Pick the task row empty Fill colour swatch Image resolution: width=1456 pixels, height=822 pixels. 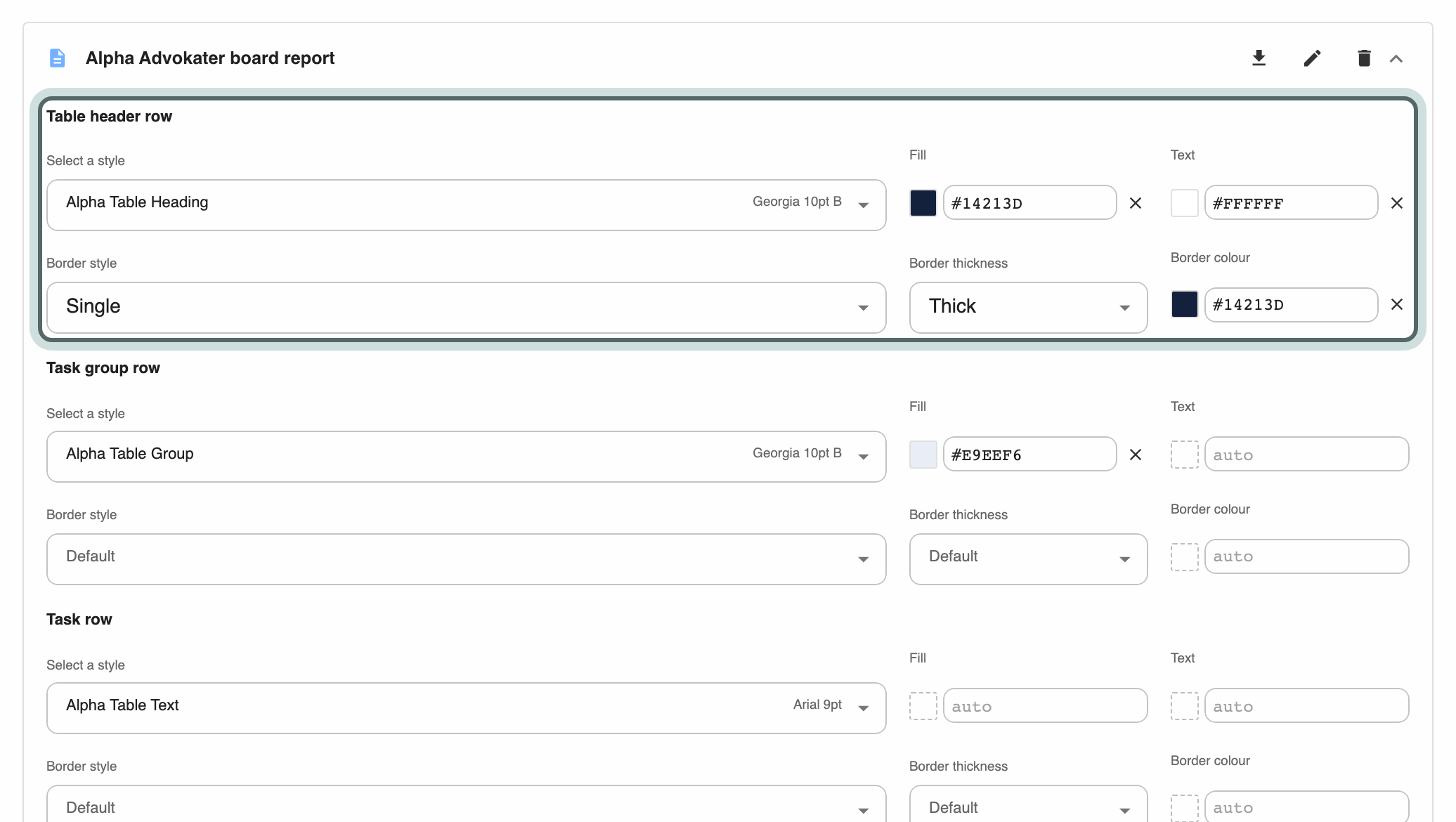point(923,706)
